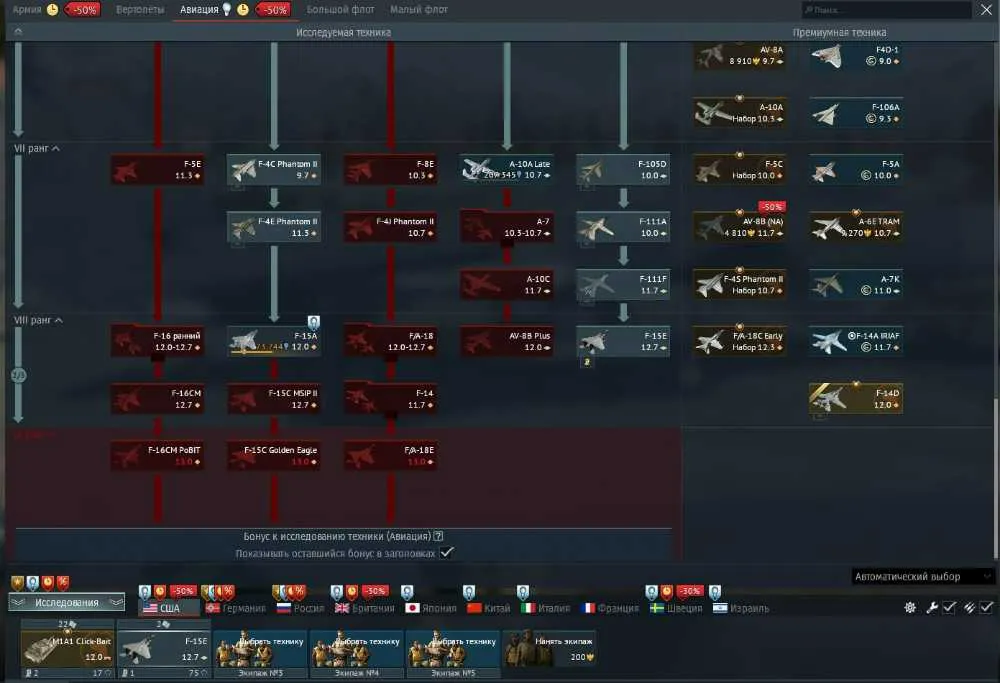1000x683 pixels.
Task: Switch to the Армия tab
Action: [x=27, y=10]
